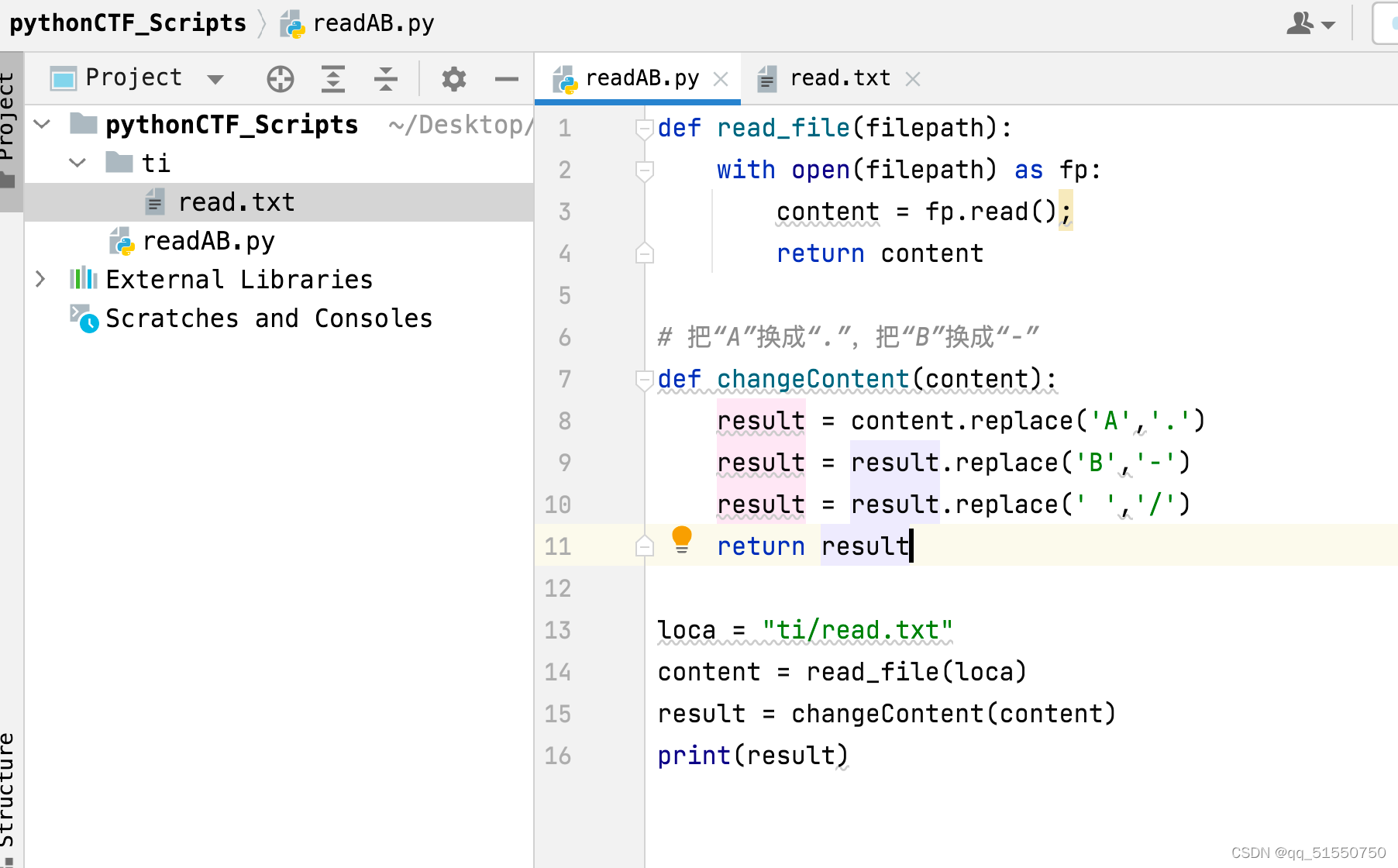This screenshot has height=868, width=1398.
Task: Click the locate/select opened file target icon
Action: click(x=280, y=79)
